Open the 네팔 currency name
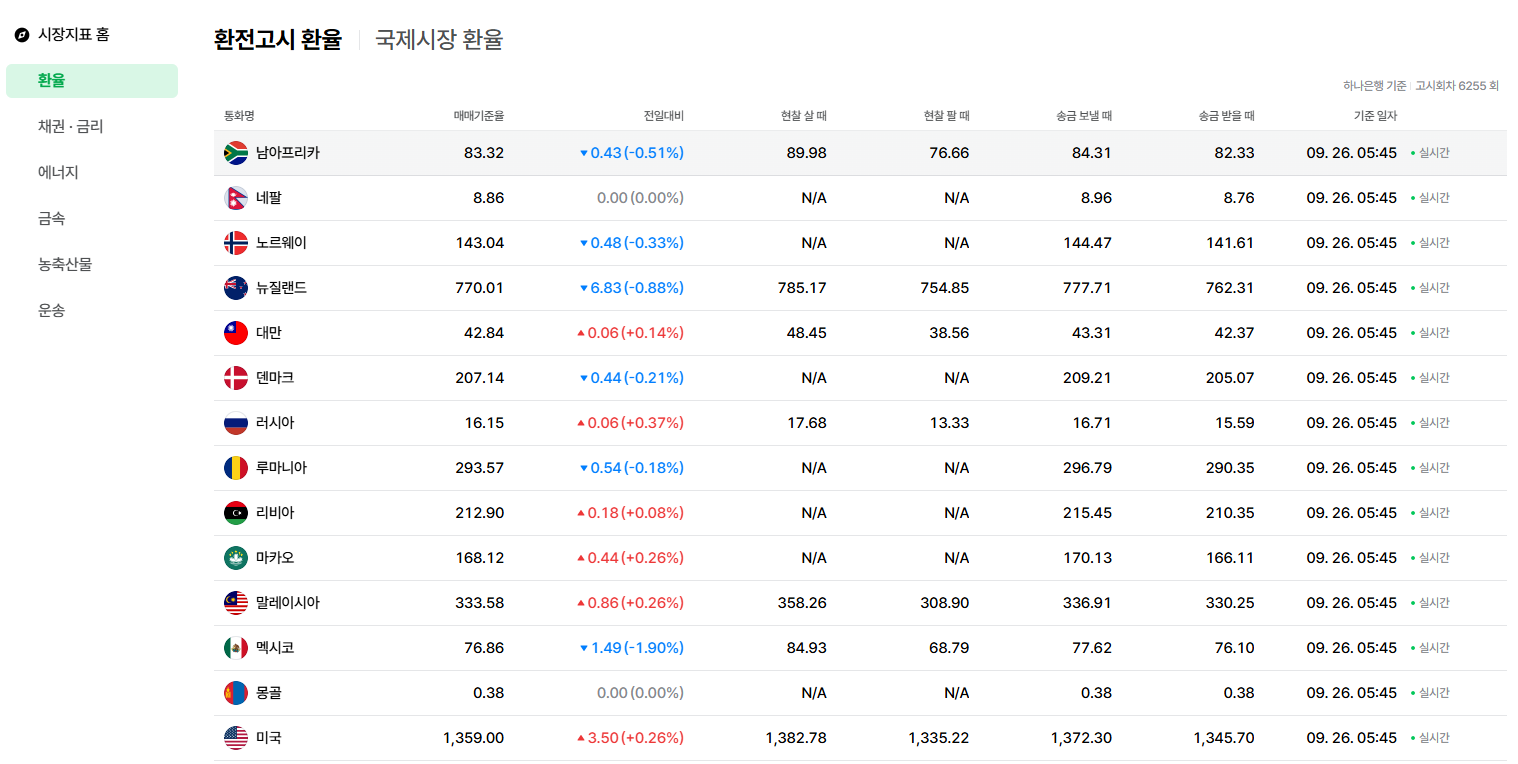The height and width of the screenshot is (764, 1518). click(269, 198)
